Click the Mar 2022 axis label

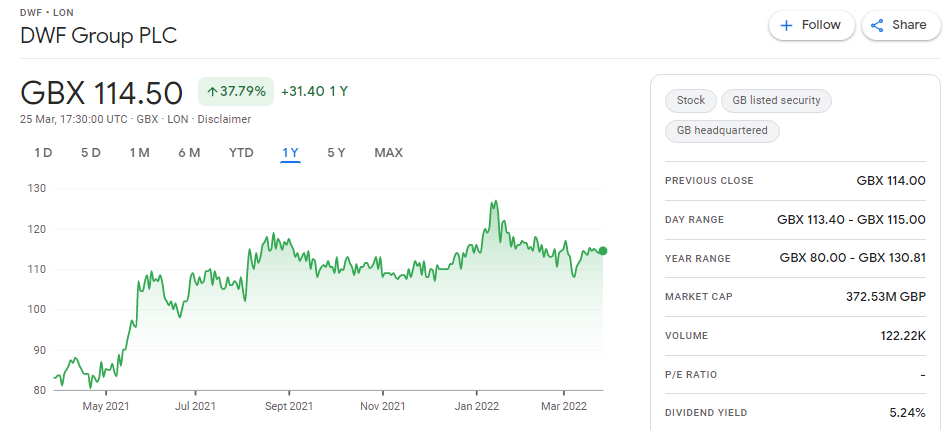point(564,406)
